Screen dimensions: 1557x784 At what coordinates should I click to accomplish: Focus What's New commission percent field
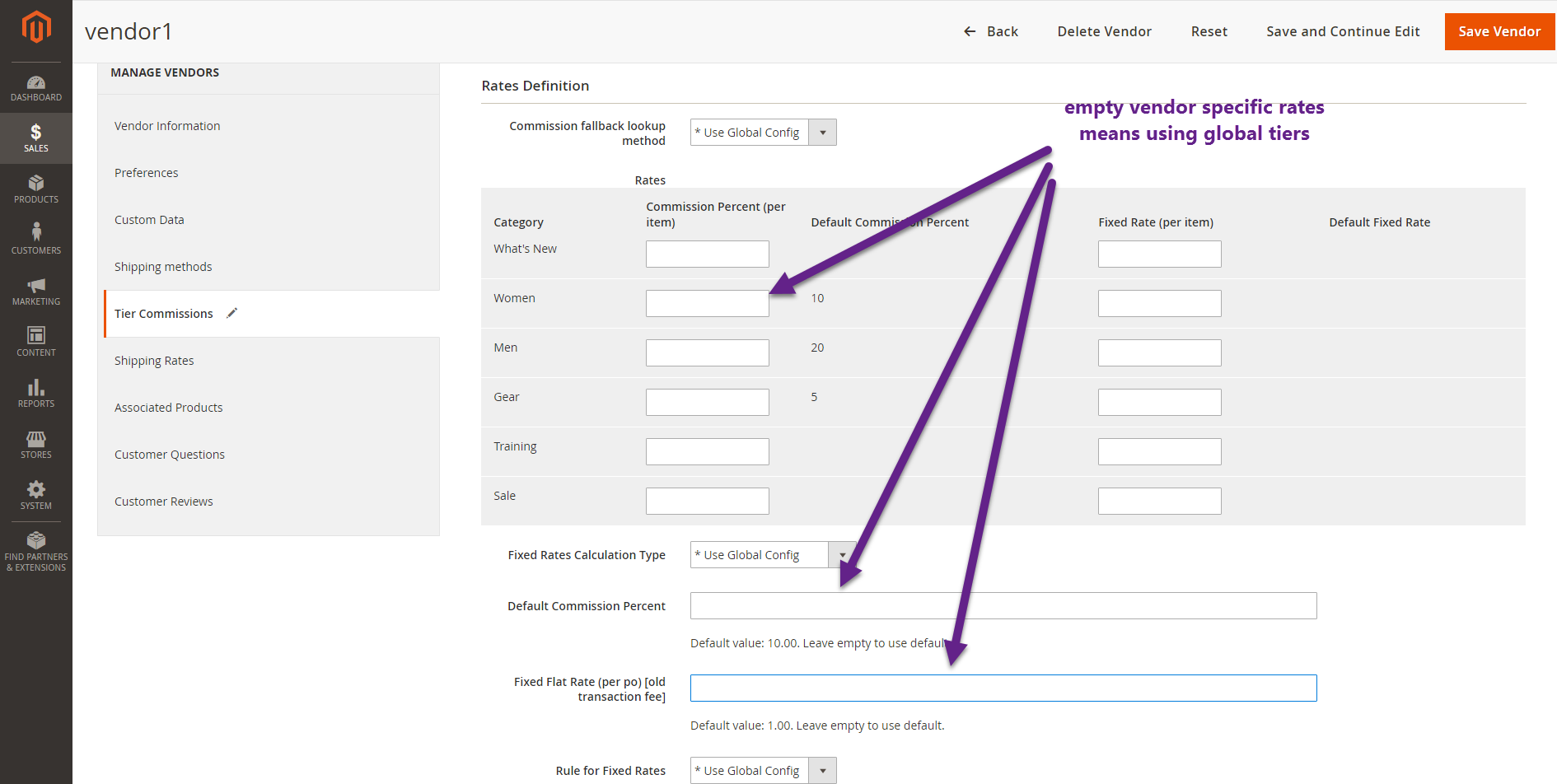coord(707,254)
